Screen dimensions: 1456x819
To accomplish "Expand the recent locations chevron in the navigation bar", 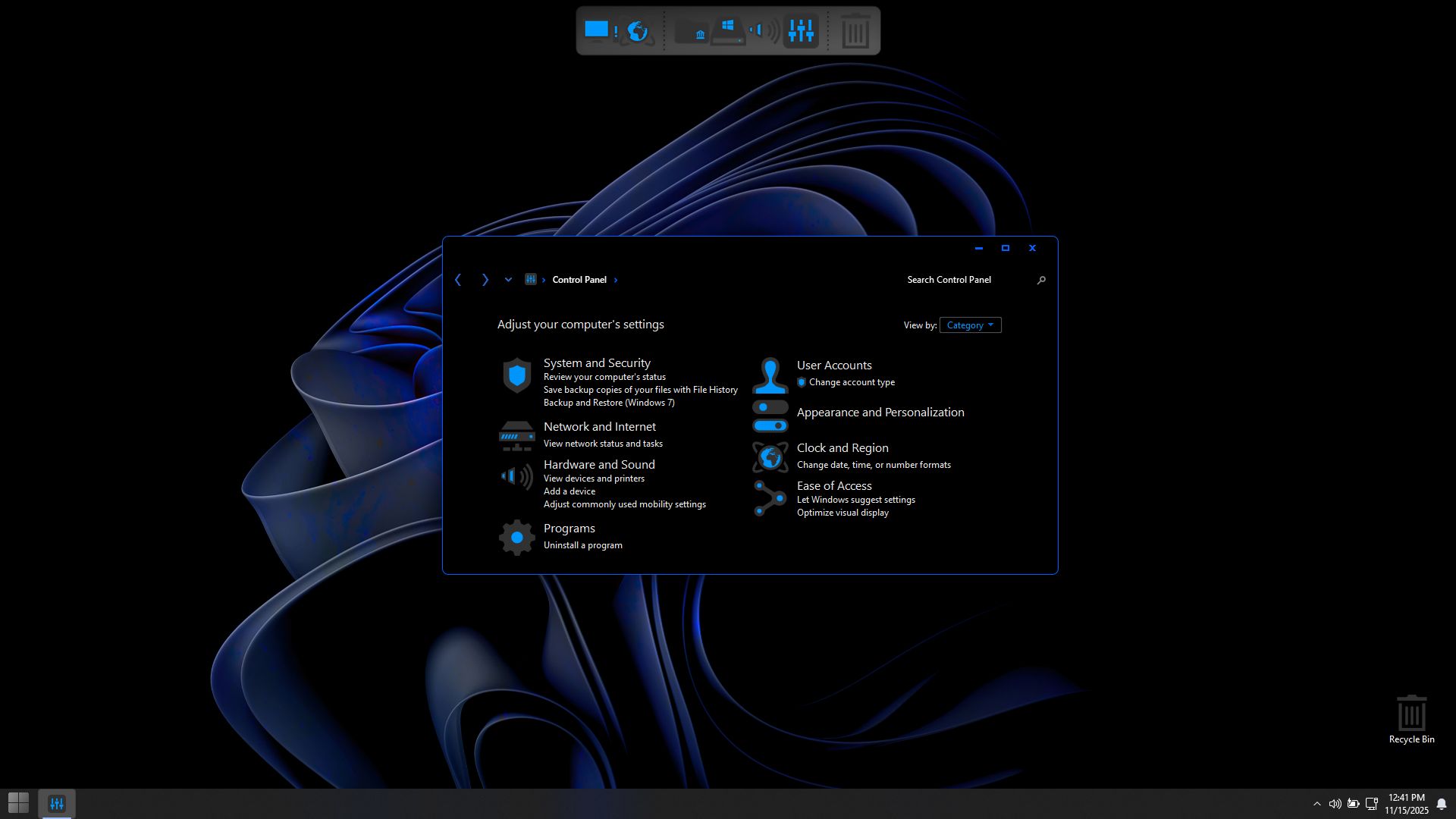I will [508, 280].
